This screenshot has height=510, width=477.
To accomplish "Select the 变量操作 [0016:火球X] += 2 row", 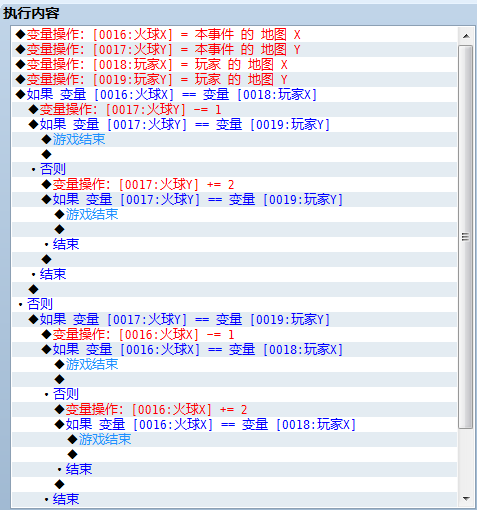I will tap(234, 409).
